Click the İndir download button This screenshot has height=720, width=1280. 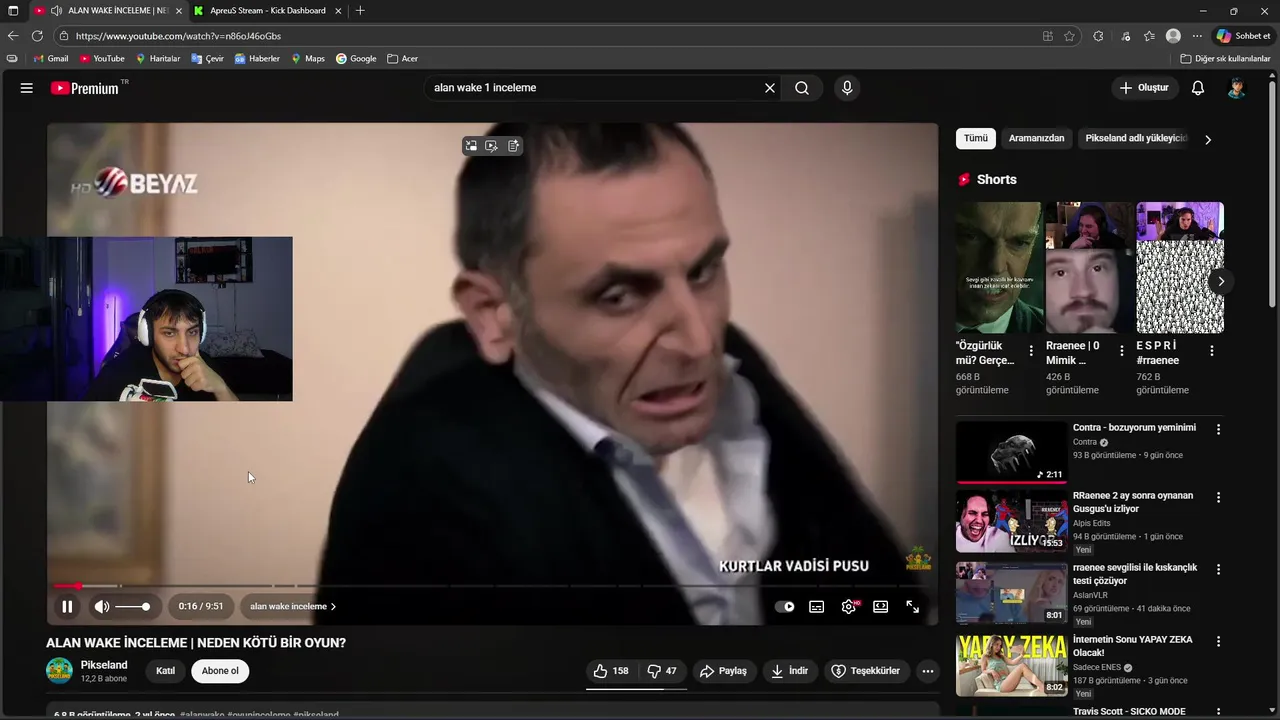click(x=790, y=671)
